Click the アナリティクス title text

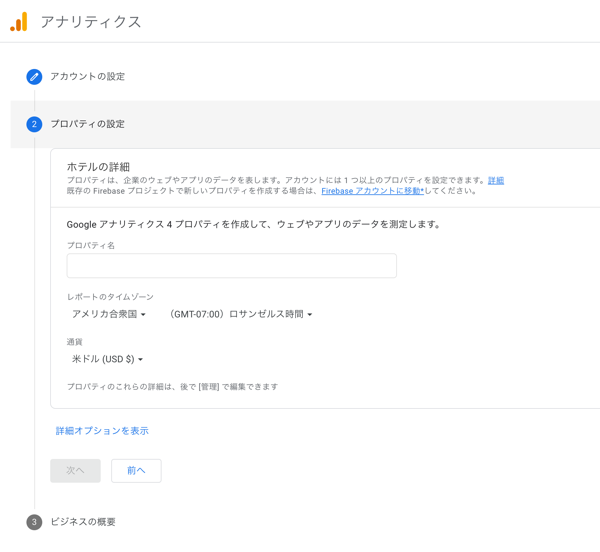(x=91, y=22)
